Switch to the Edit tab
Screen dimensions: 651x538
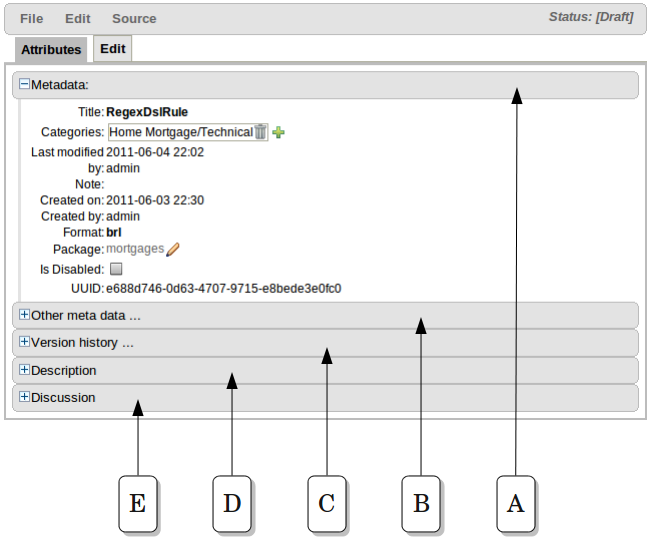(x=112, y=49)
